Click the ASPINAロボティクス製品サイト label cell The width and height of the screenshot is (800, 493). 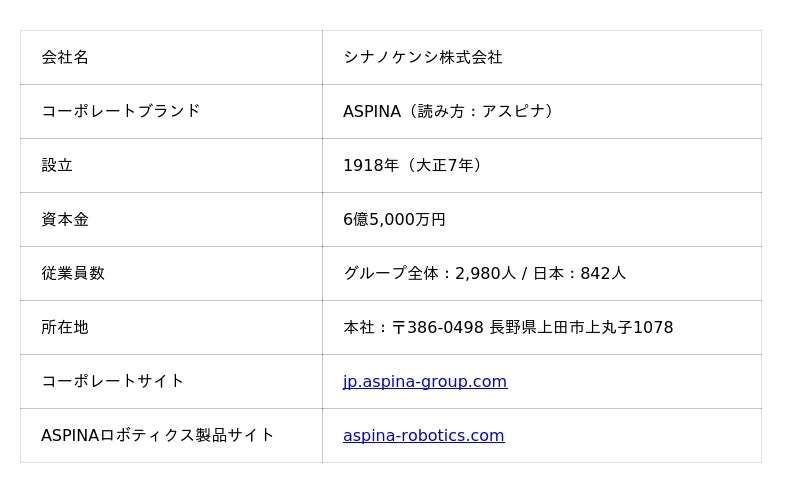(157, 436)
